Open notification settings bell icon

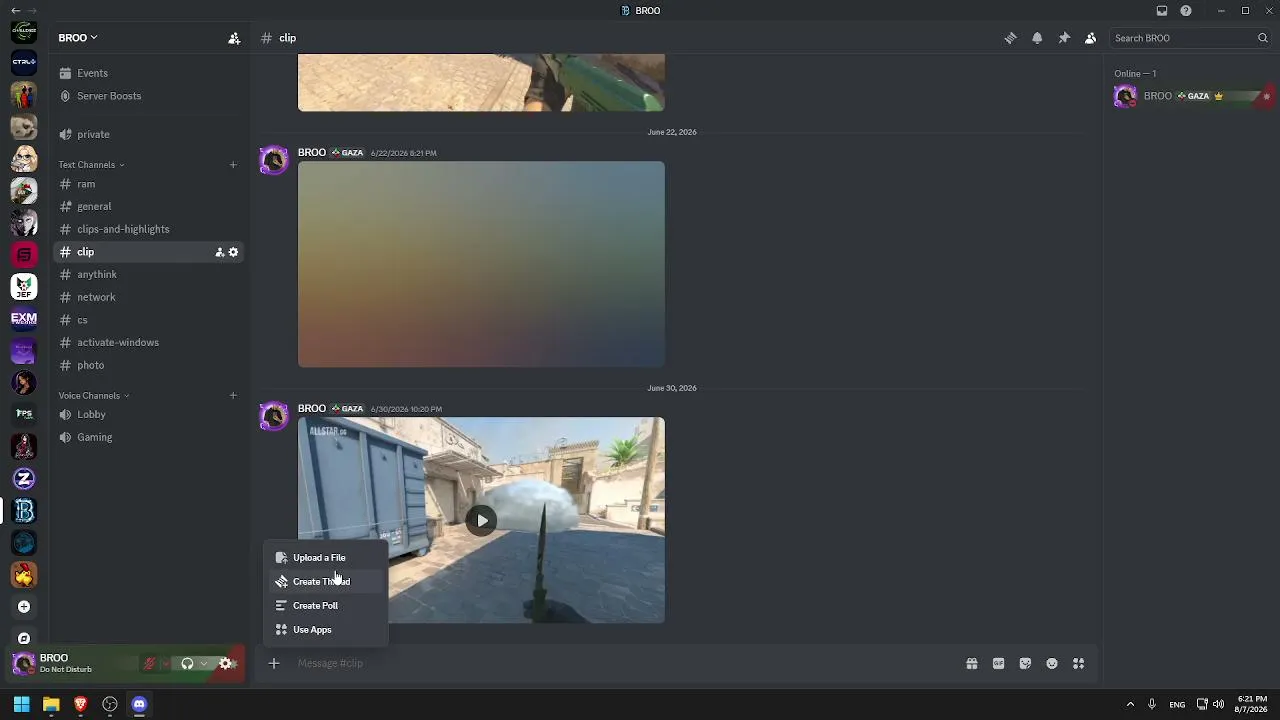(1037, 38)
